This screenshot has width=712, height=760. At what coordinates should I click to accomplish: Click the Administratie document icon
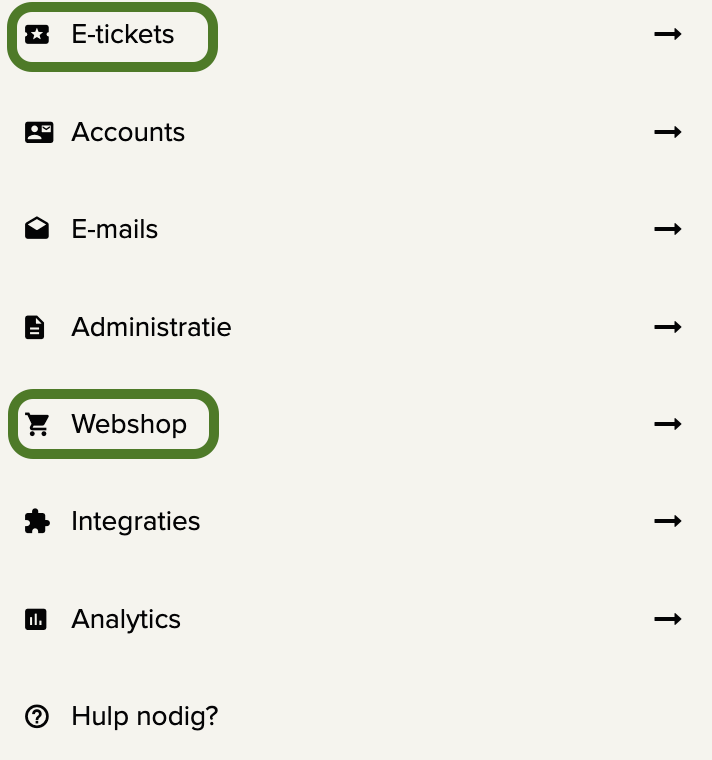(34, 327)
